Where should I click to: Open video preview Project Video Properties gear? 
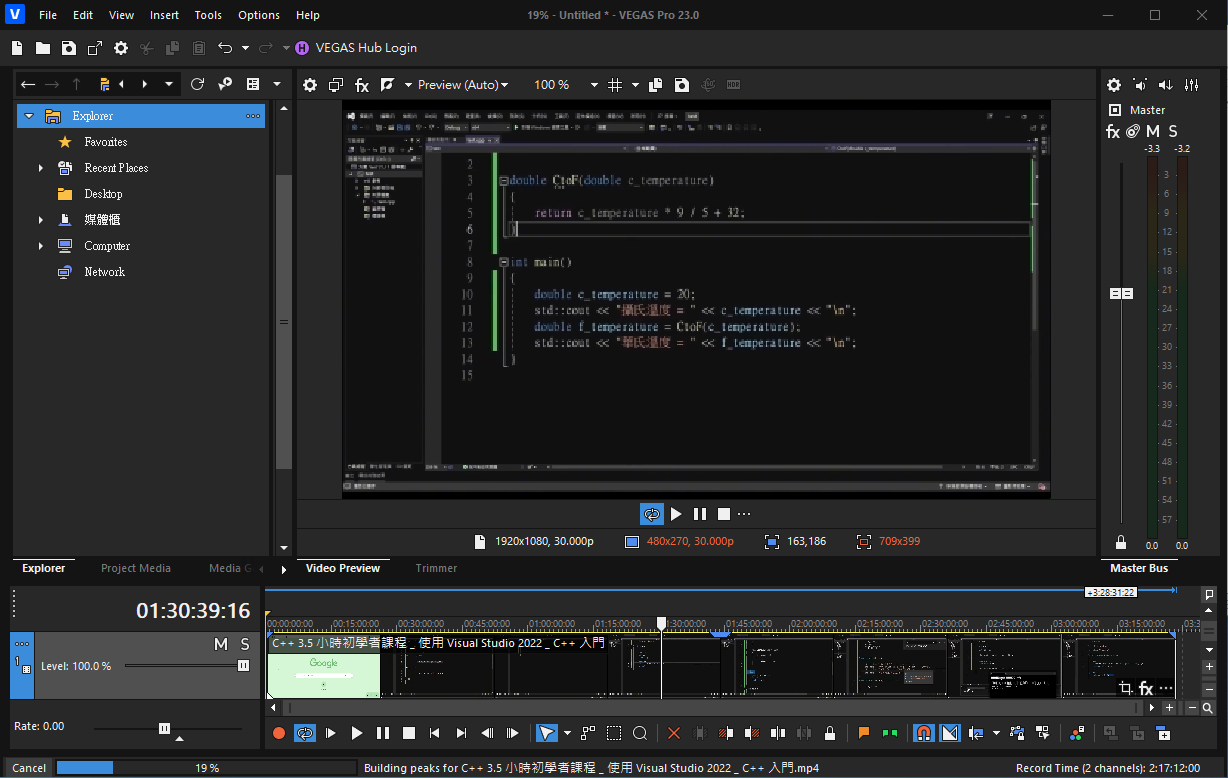click(x=310, y=85)
